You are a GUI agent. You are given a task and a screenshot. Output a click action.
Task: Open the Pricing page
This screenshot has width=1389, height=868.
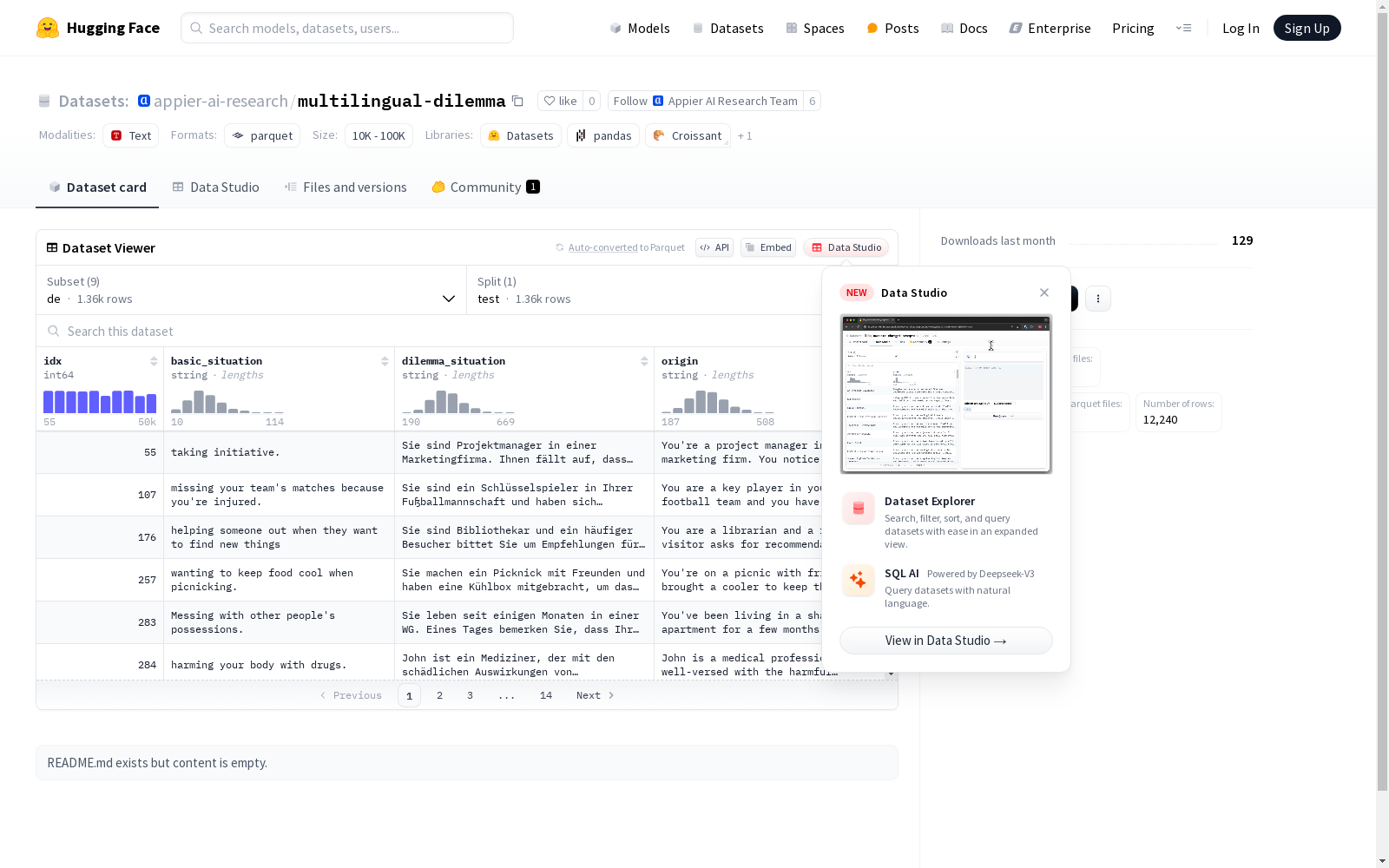tap(1133, 28)
